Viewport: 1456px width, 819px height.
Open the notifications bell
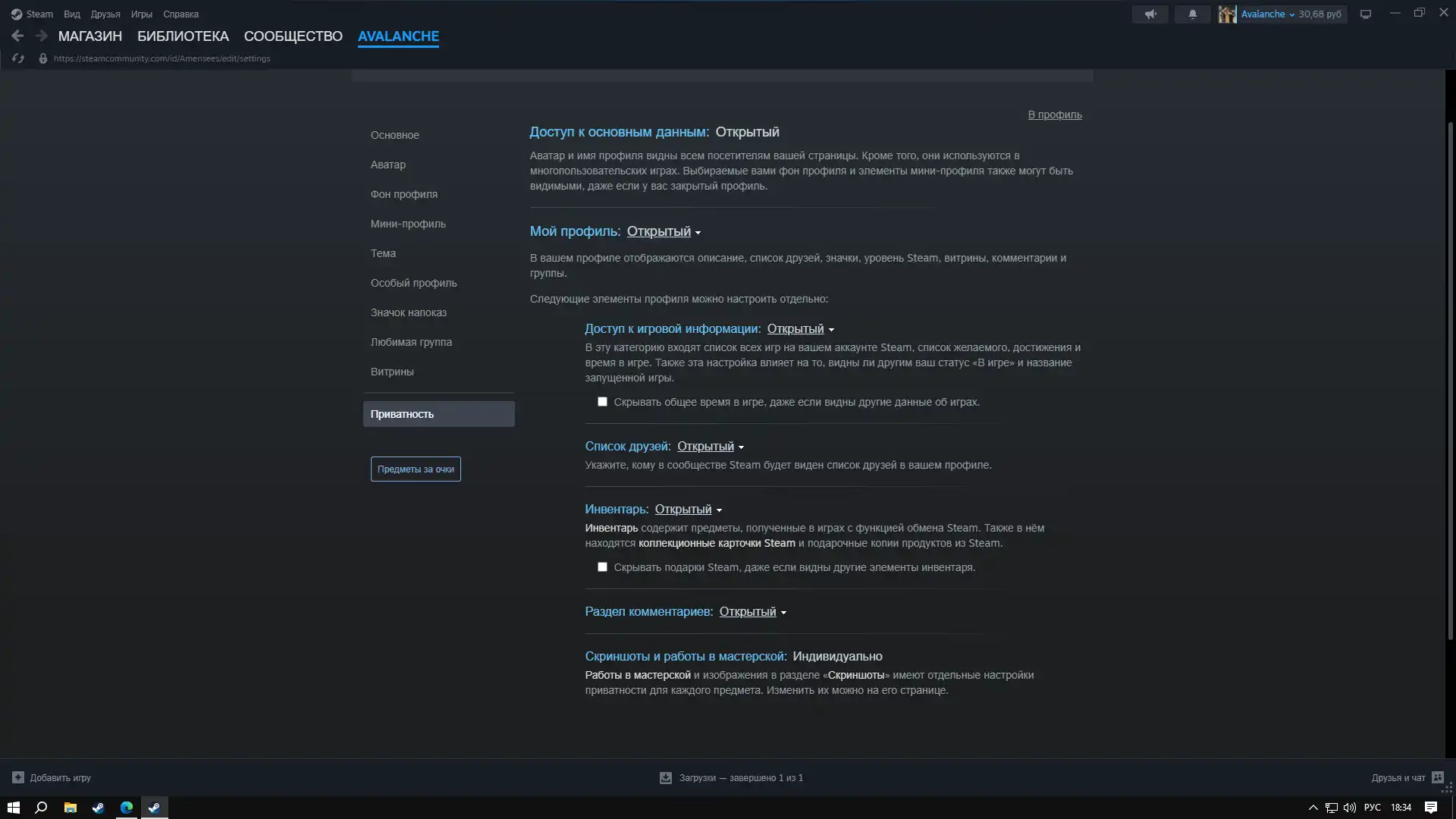point(1192,14)
